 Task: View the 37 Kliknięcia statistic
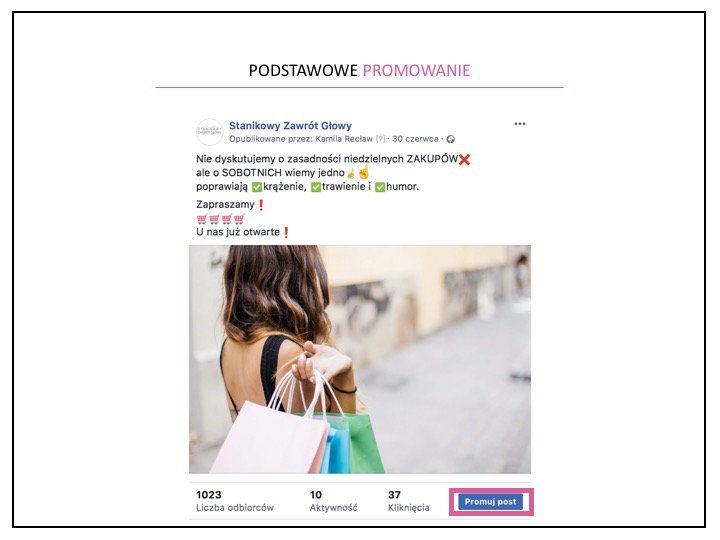(409, 501)
